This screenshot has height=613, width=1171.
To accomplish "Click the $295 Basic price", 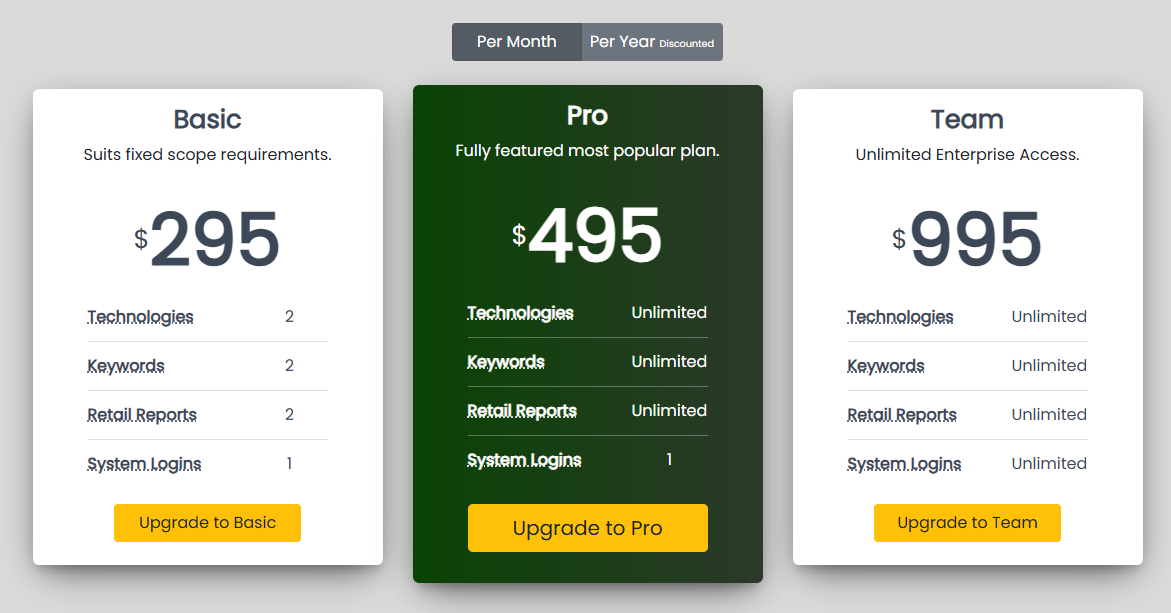I will (x=208, y=240).
